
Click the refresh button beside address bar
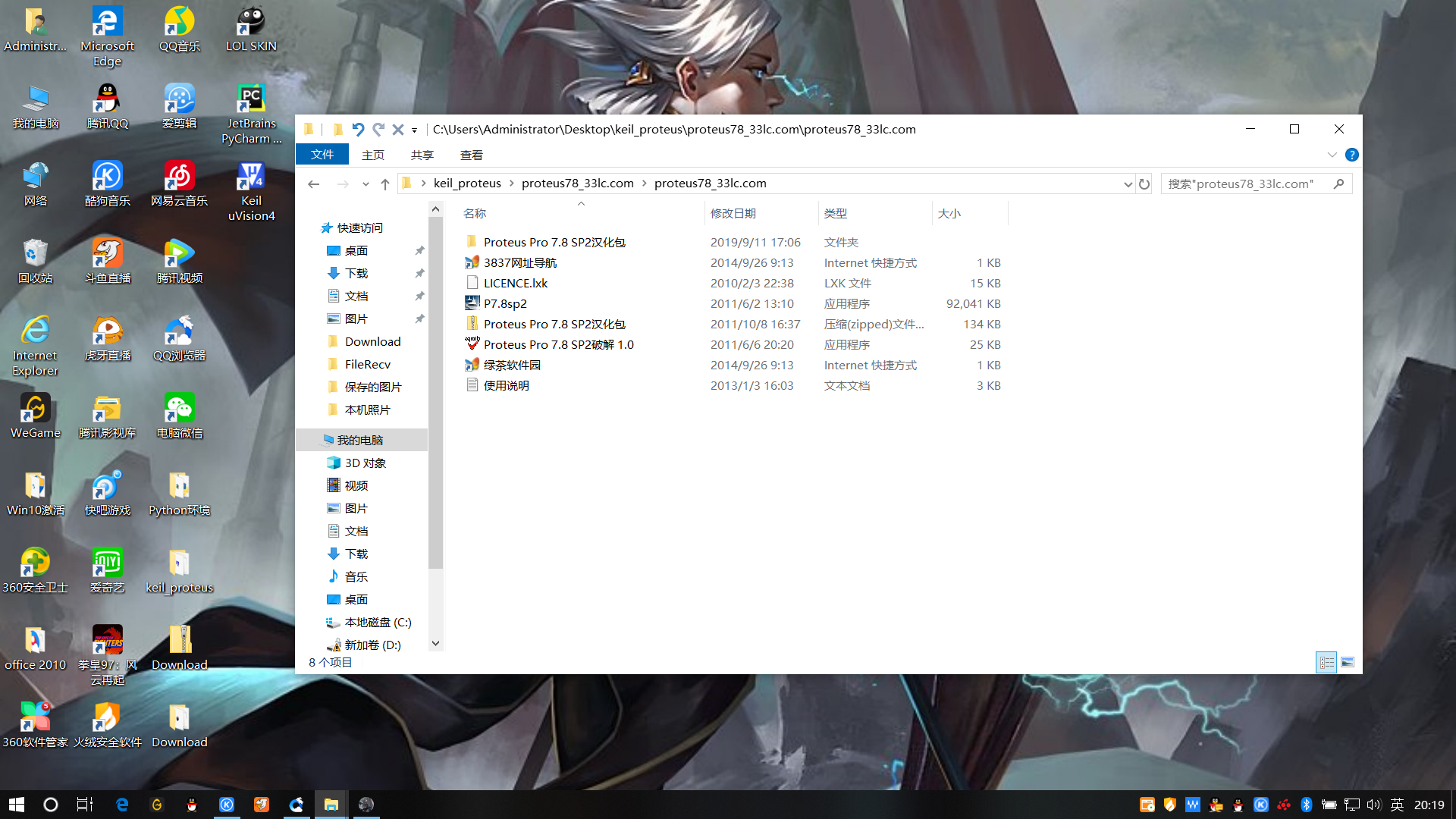pos(1144,184)
